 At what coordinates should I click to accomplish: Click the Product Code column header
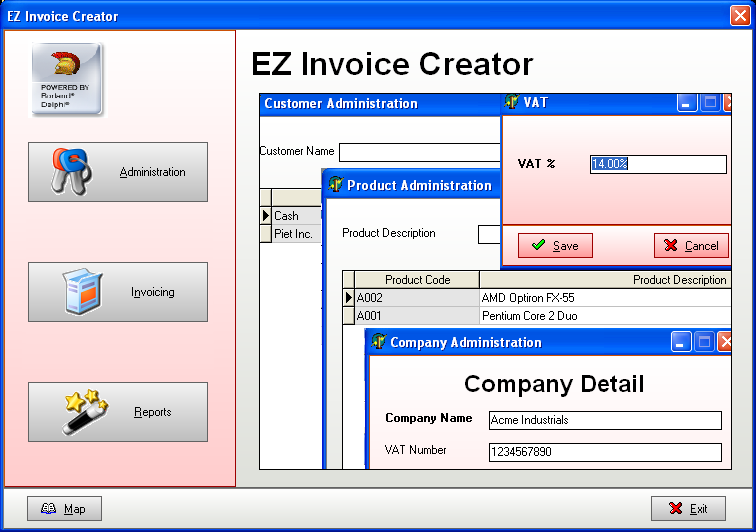coord(417,280)
